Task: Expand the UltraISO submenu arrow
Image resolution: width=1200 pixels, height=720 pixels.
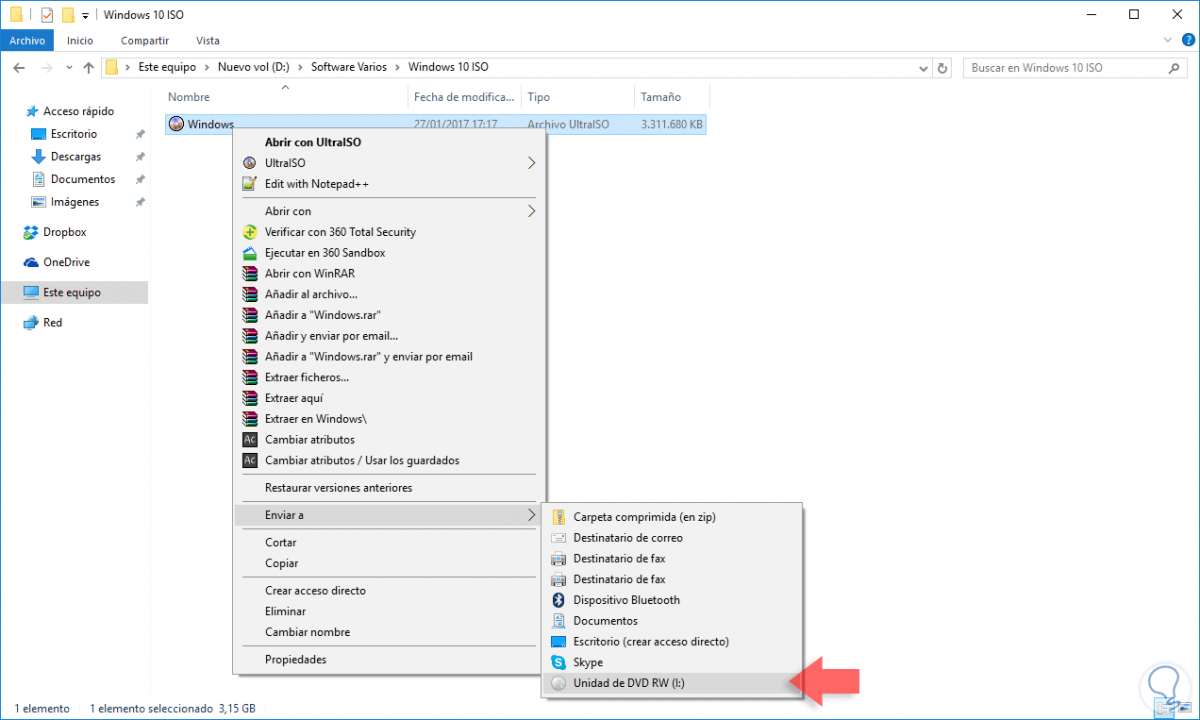Action: tap(531, 163)
